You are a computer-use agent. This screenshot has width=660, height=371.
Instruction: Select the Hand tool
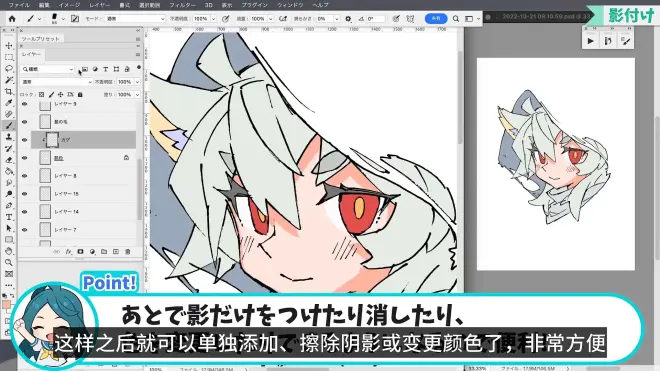[9, 251]
